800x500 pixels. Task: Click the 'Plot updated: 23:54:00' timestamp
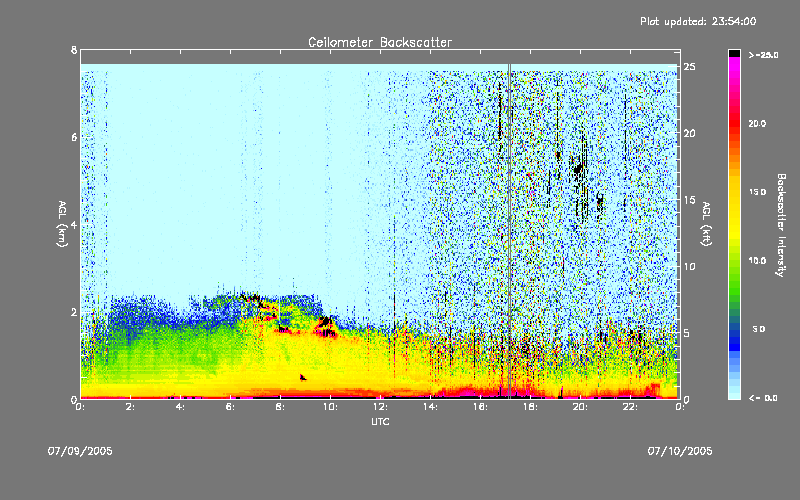point(698,21)
